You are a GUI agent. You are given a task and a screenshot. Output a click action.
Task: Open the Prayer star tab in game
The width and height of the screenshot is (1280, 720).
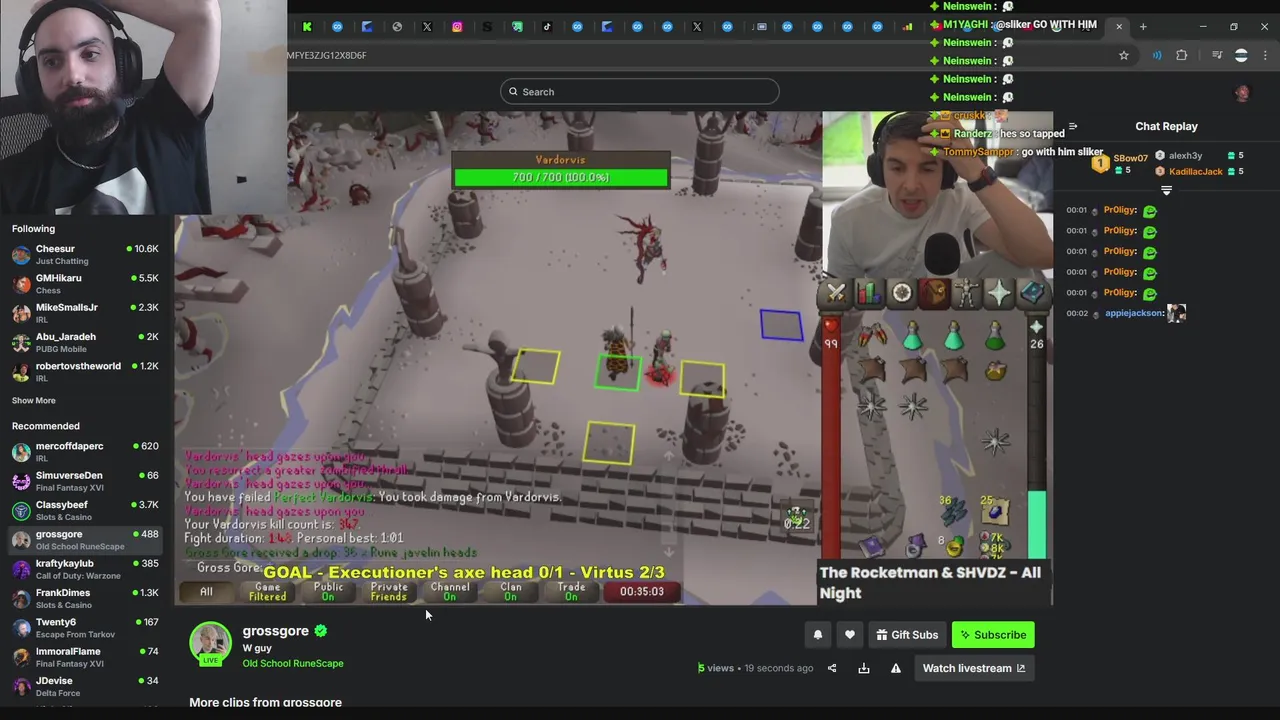(x=999, y=293)
